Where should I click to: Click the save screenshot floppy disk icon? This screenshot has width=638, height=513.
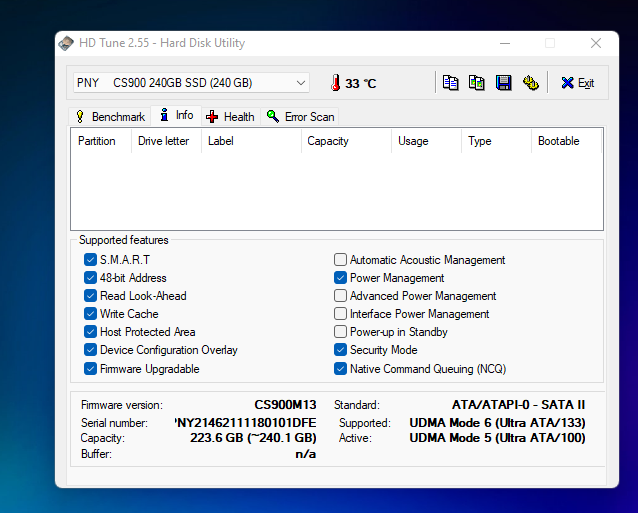coord(503,83)
